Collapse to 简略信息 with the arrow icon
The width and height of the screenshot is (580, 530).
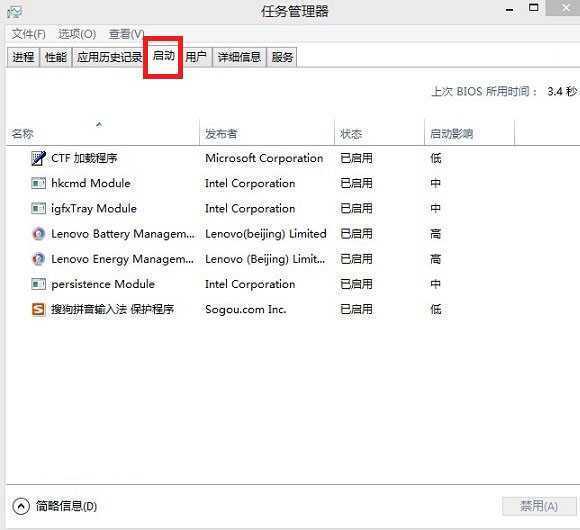click(x=21, y=506)
